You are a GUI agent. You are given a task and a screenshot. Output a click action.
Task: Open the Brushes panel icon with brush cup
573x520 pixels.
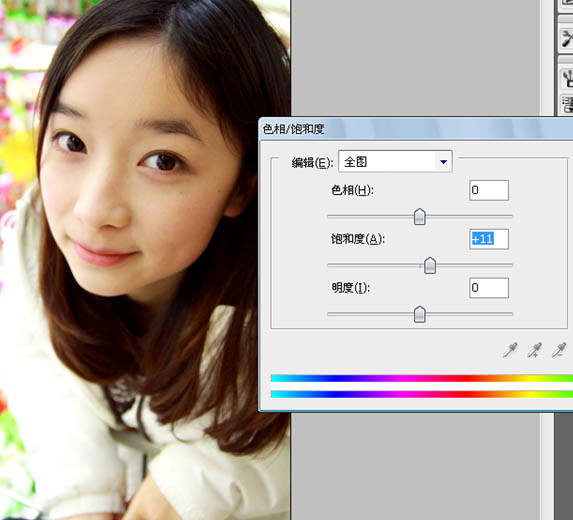567,78
